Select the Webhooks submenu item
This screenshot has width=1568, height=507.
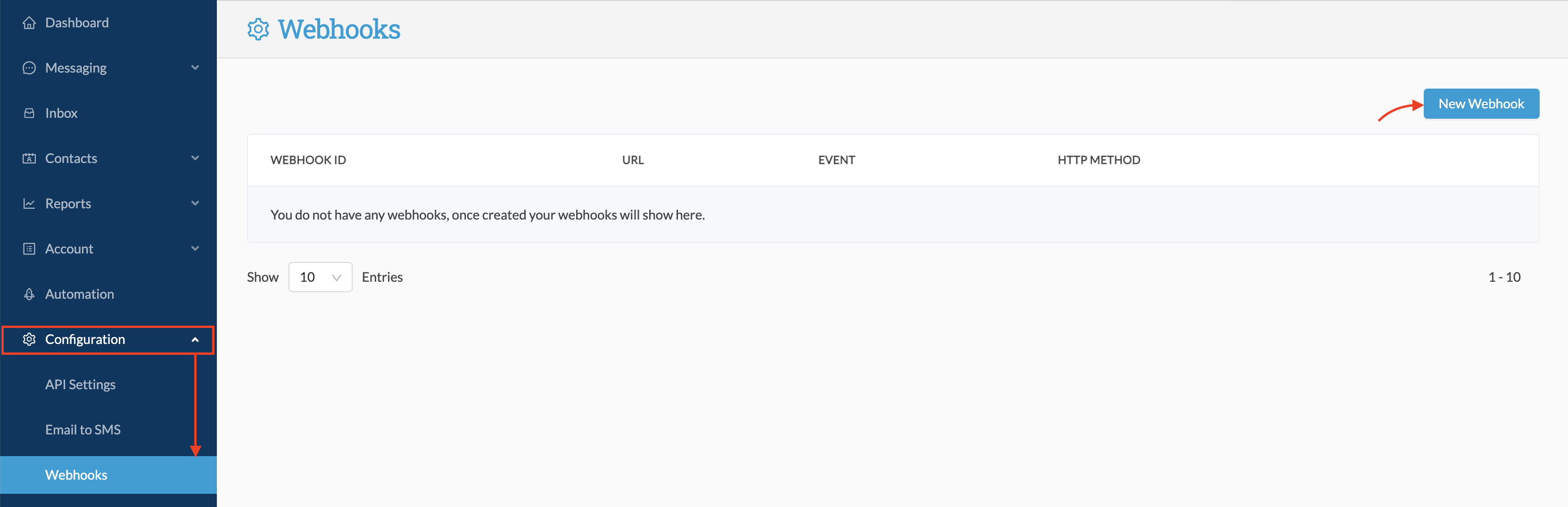click(x=108, y=475)
